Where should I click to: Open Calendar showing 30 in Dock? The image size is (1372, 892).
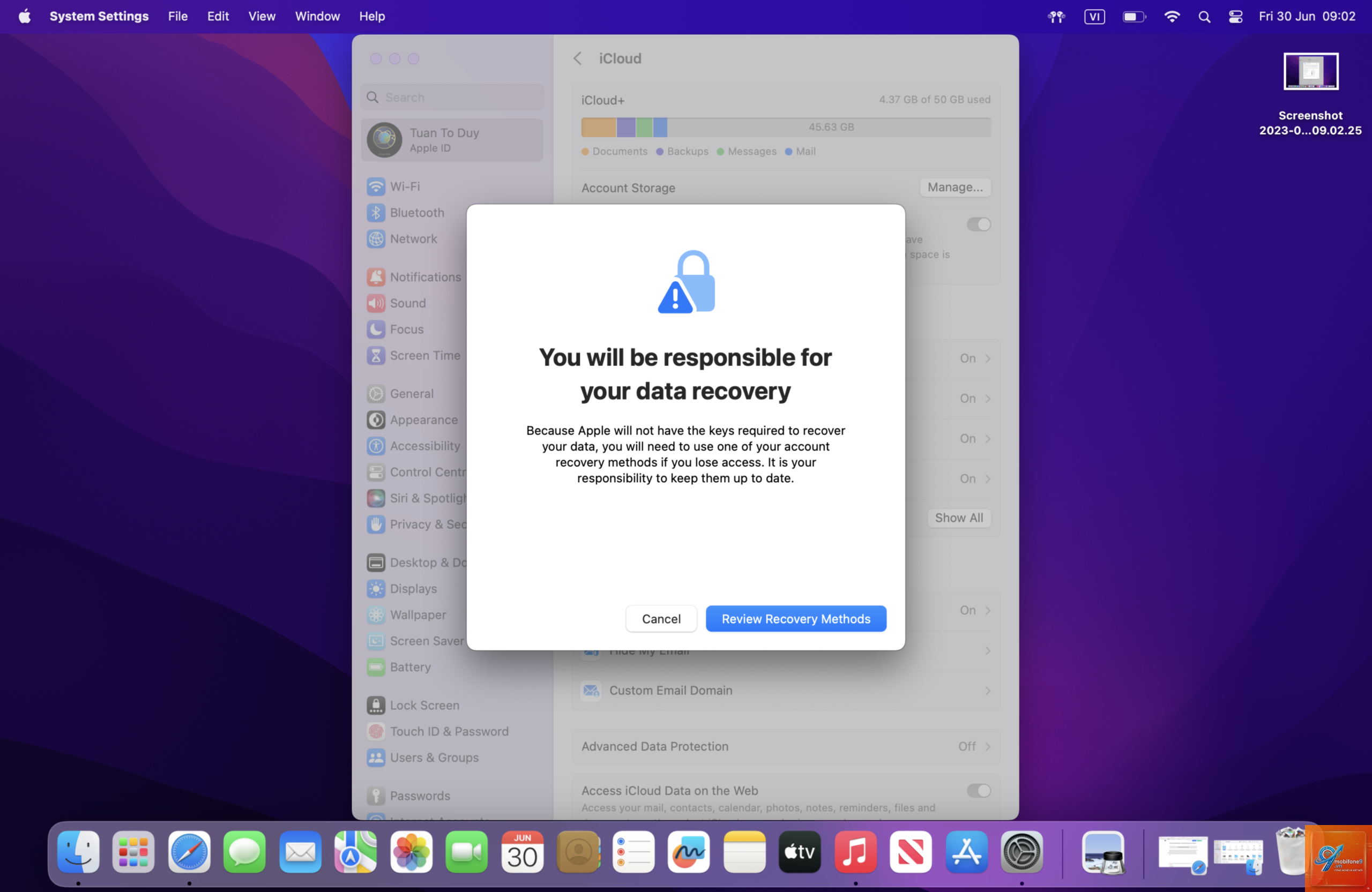pyautogui.click(x=523, y=852)
